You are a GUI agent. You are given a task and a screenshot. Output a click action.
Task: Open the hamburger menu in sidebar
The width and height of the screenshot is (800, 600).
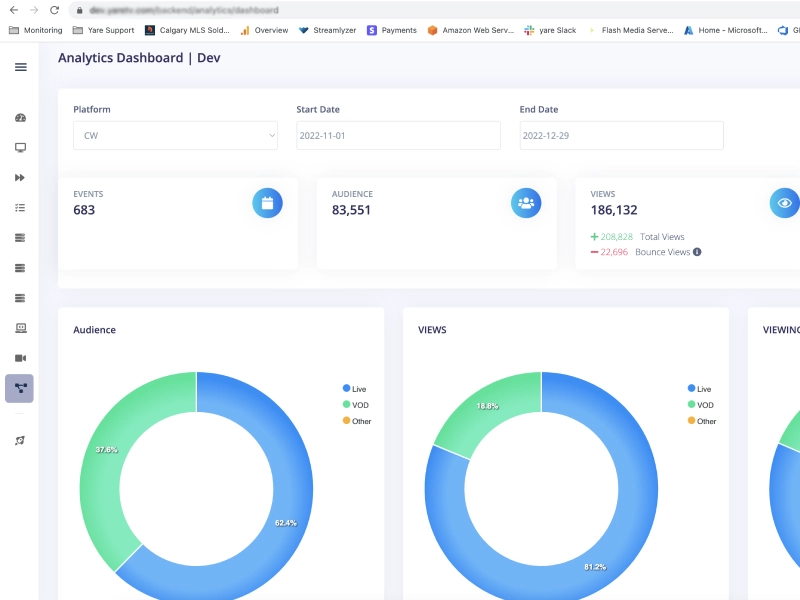20,67
